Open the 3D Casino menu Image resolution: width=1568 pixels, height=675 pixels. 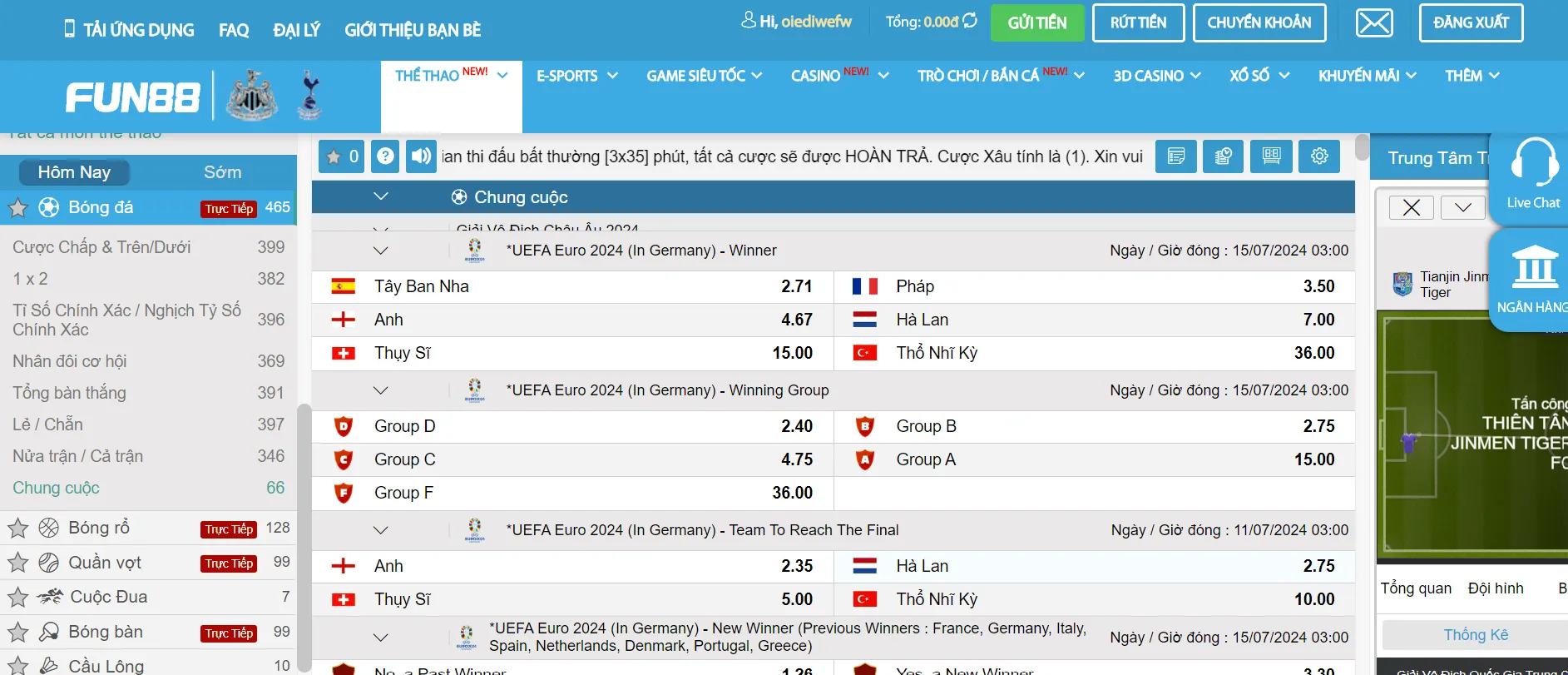point(1157,76)
